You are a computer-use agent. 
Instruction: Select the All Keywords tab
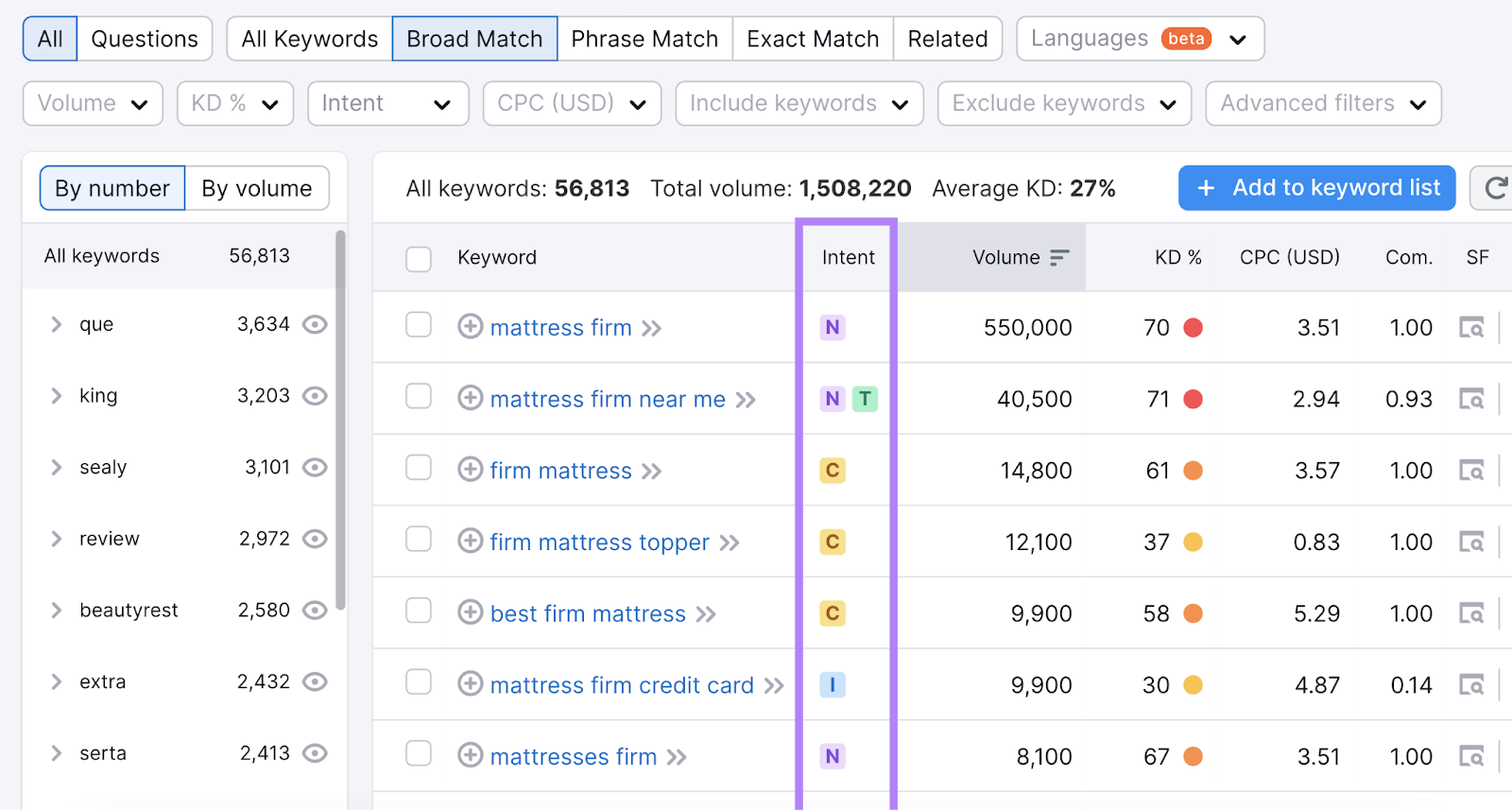coord(310,39)
